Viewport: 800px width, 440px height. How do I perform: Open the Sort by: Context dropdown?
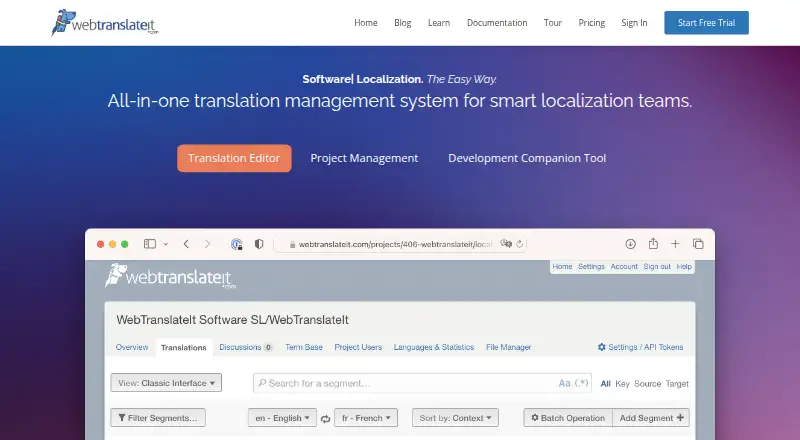[x=455, y=418]
